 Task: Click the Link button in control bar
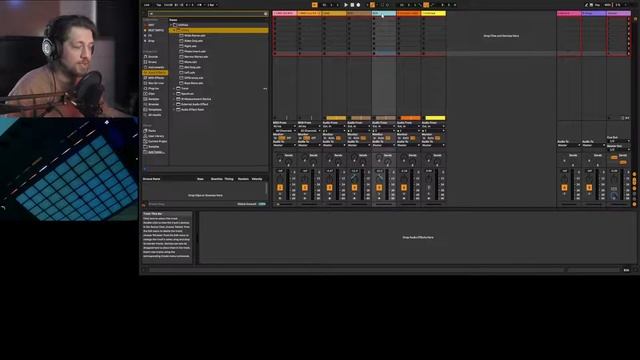point(147,5)
